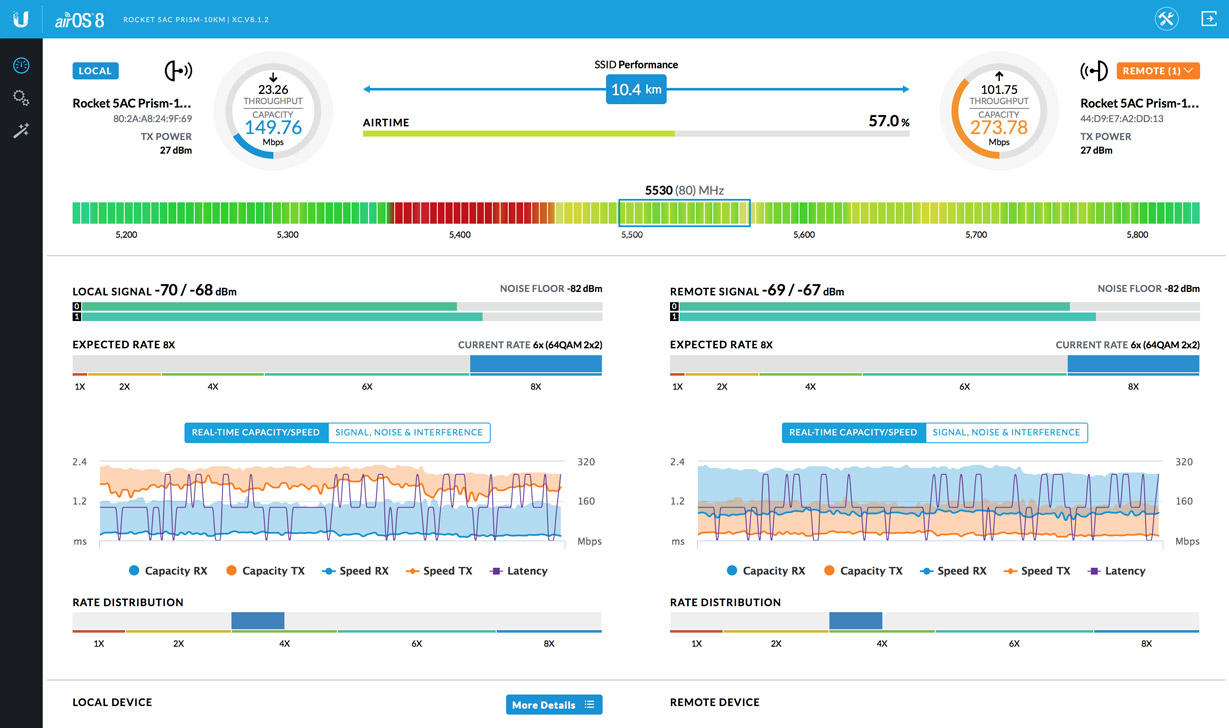Viewport: 1229px width, 728px height.
Task: Click the highlighted 5530 MHz channel box
Action: pos(684,212)
